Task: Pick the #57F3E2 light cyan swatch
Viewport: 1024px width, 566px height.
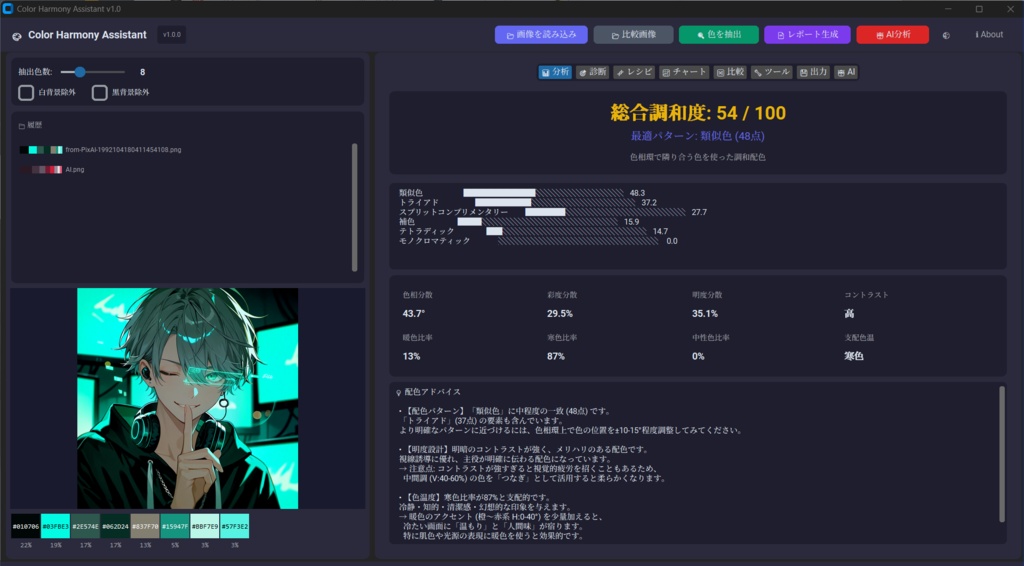Action: pyautogui.click(x=234, y=526)
